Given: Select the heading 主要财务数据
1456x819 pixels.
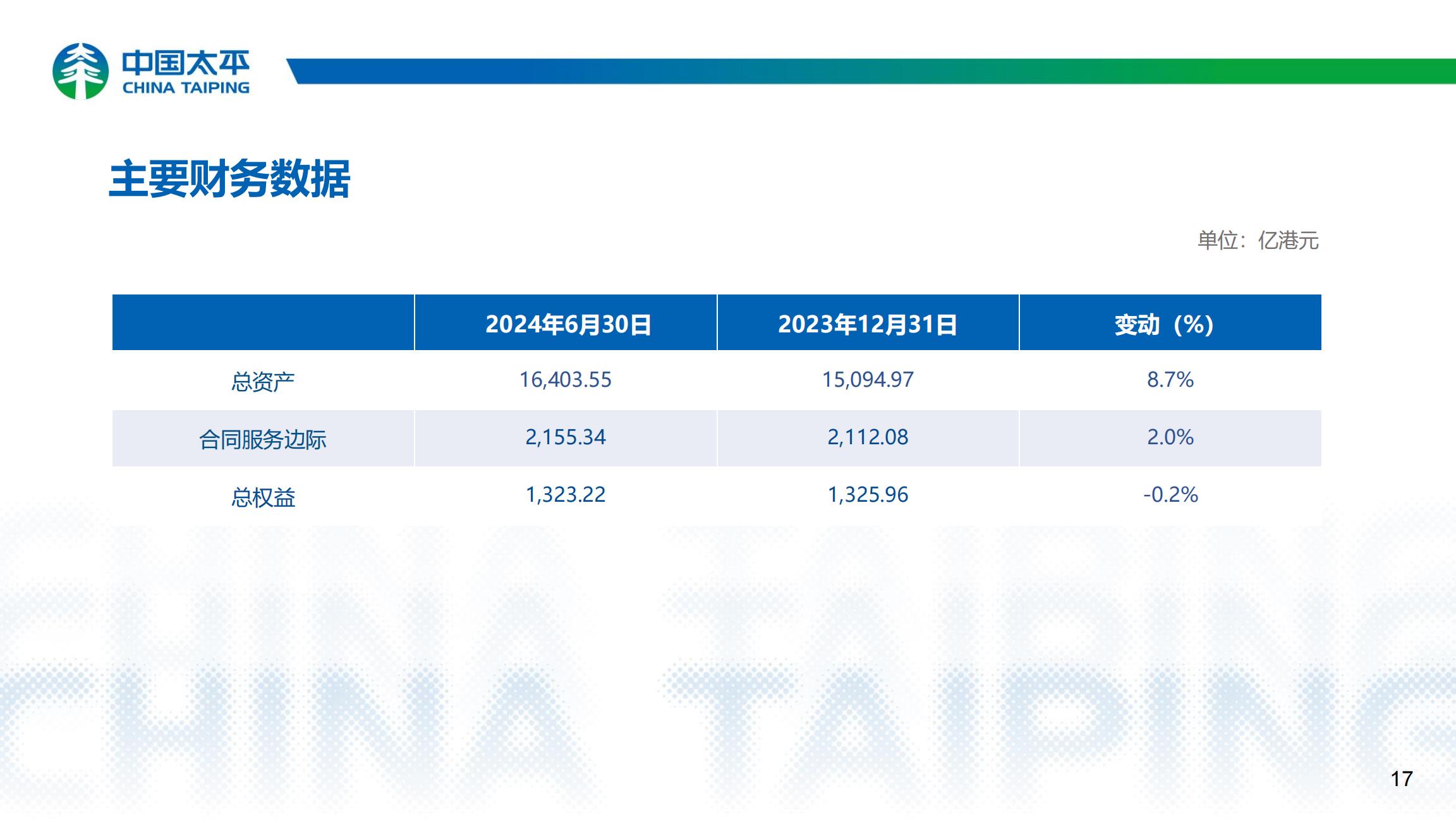Looking at the screenshot, I should coord(229,179).
